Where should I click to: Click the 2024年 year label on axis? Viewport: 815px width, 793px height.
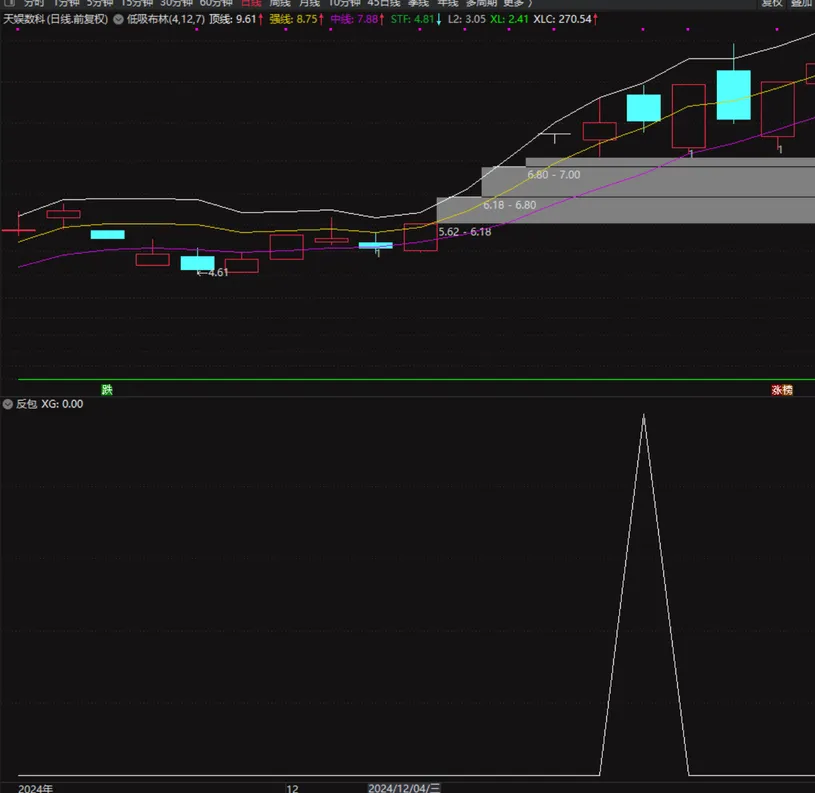35,788
